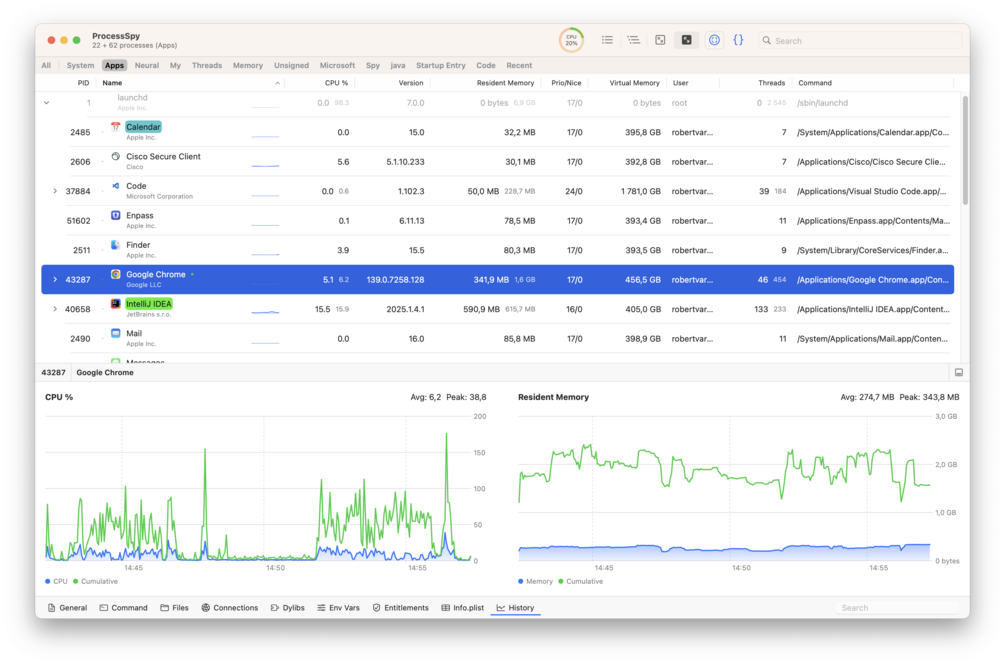
Task: Collapse the launchd process tree
Action: pyautogui.click(x=46, y=103)
